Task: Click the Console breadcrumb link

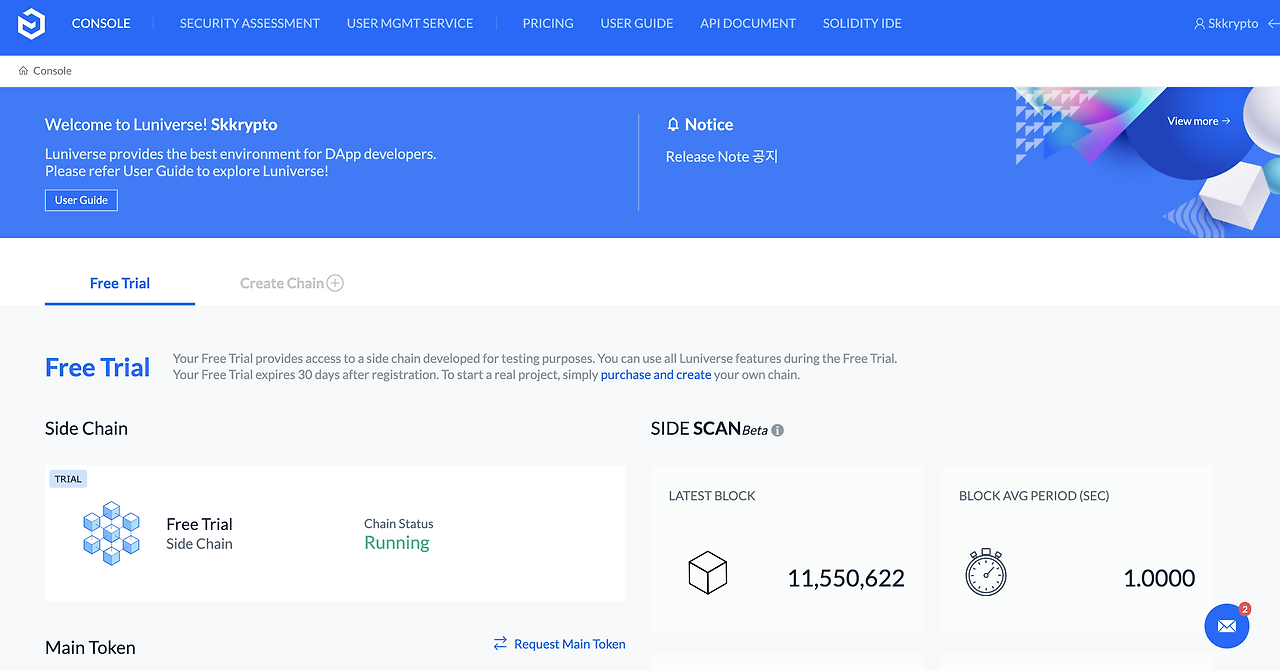Action: (52, 71)
